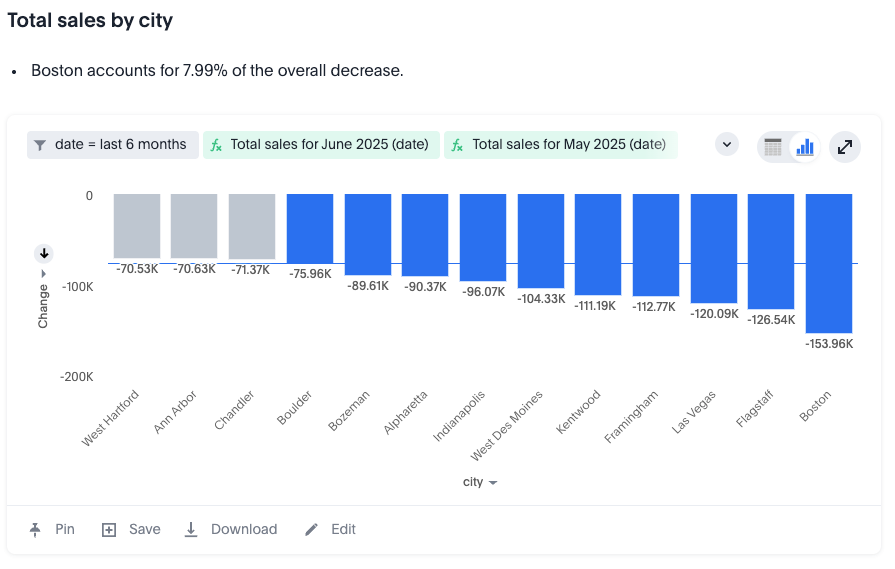The height and width of the screenshot is (569, 895).
Task: Expand the chip overflow chevron
Action: pyautogui.click(x=727, y=145)
